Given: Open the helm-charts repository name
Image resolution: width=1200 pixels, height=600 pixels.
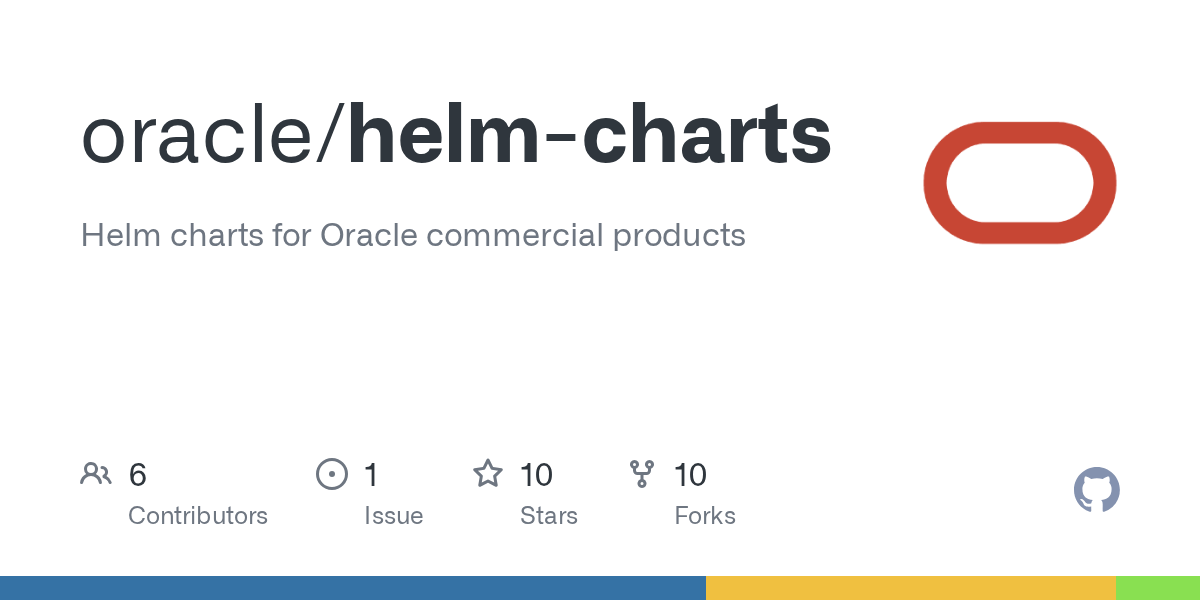Looking at the screenshot, I should 588,136.
